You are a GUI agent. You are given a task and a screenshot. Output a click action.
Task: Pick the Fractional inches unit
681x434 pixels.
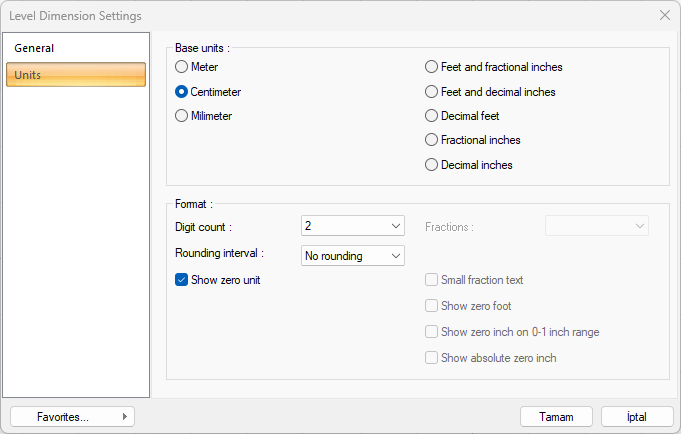(432, 141)
